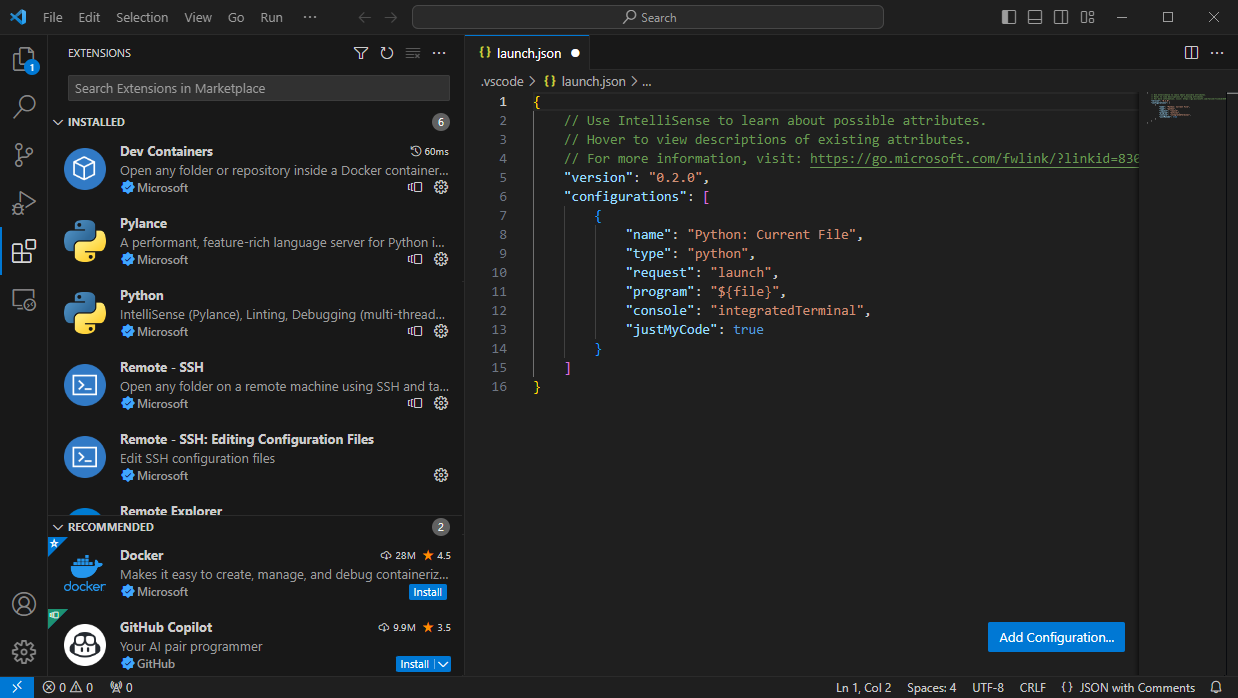Click the Search Extensions in Marketplace field

258,88
